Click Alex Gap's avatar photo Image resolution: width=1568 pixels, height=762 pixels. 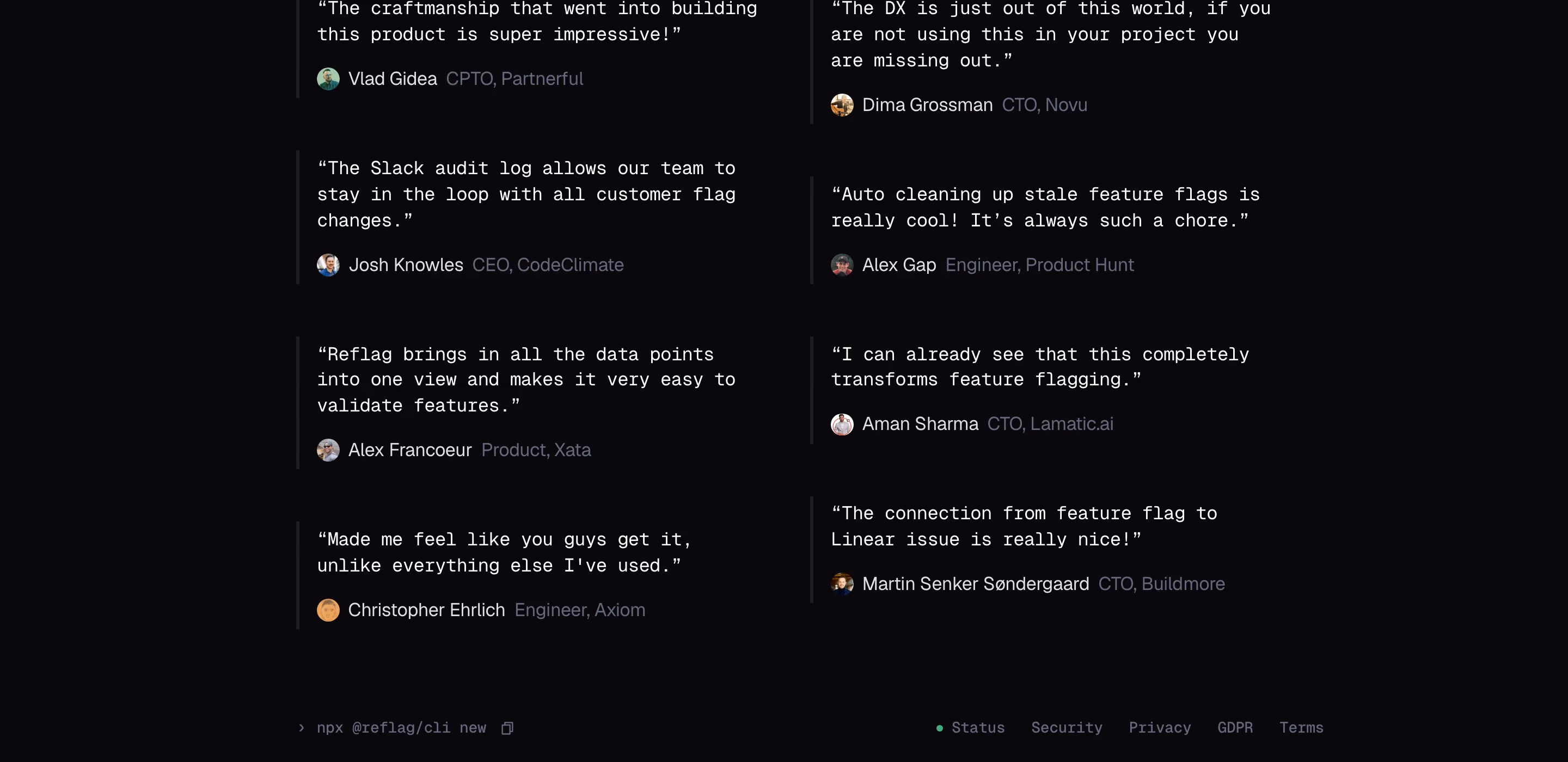point(842,266)
